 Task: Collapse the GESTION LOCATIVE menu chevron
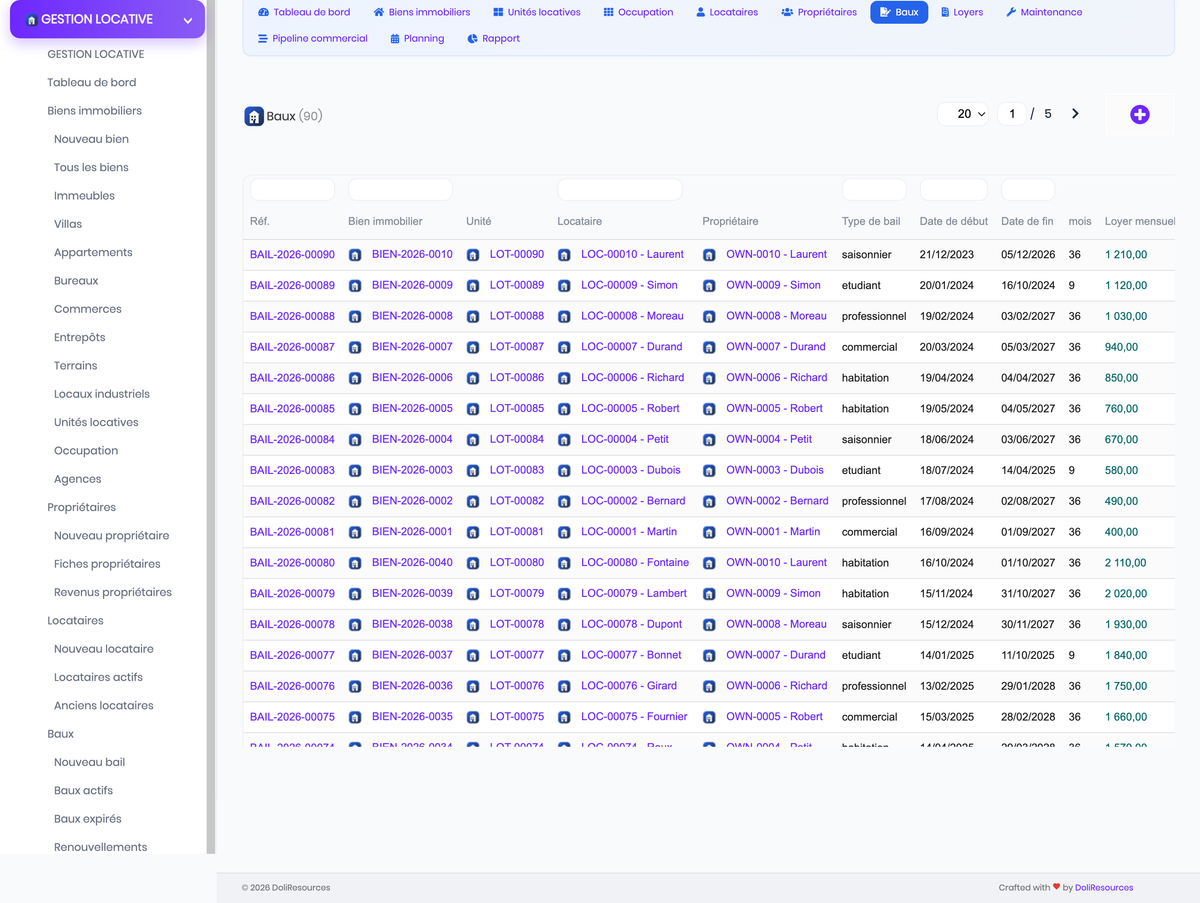point(187,20)
